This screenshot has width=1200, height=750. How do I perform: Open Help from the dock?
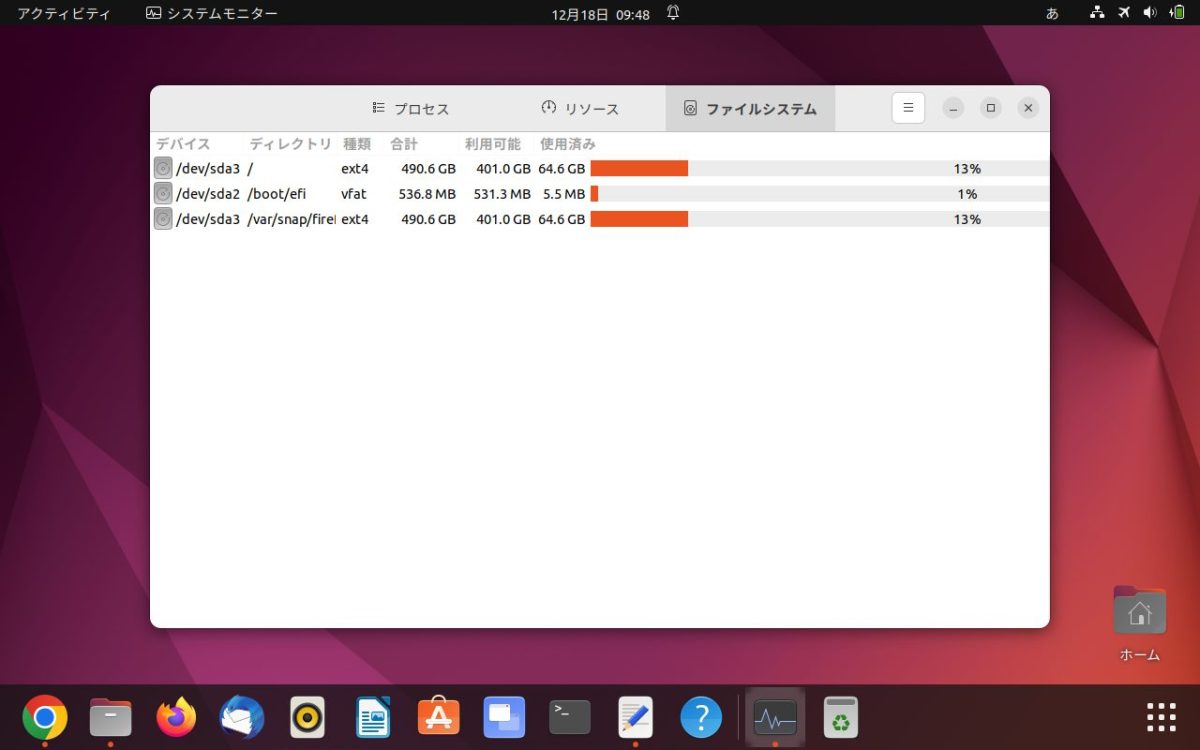(x=701, y=717)
